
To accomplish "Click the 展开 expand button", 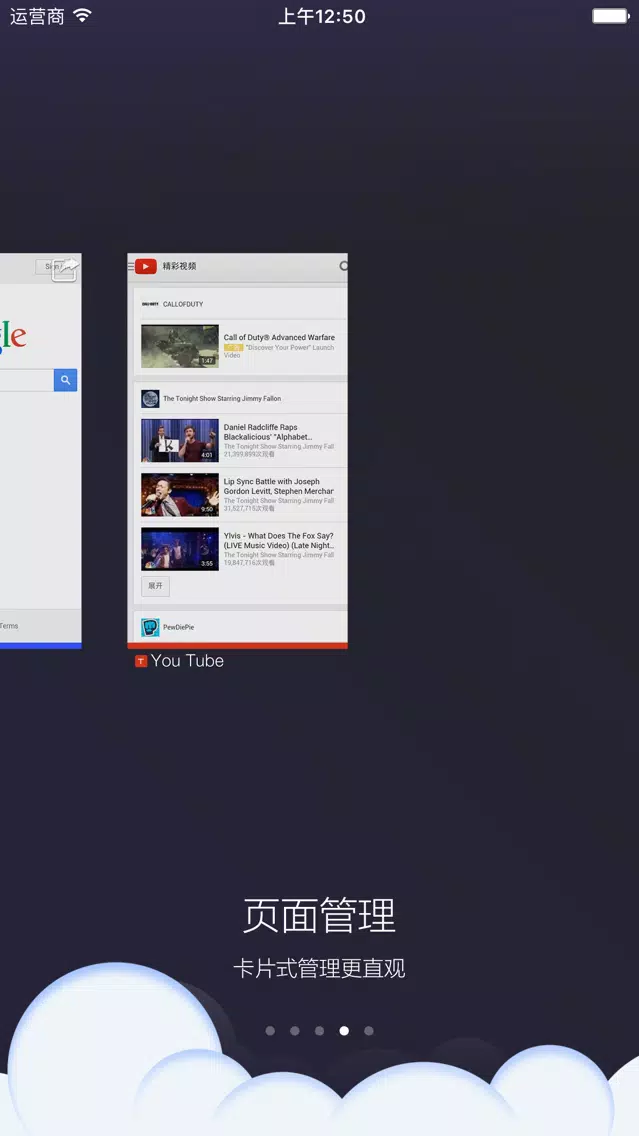I will (155, 586).
